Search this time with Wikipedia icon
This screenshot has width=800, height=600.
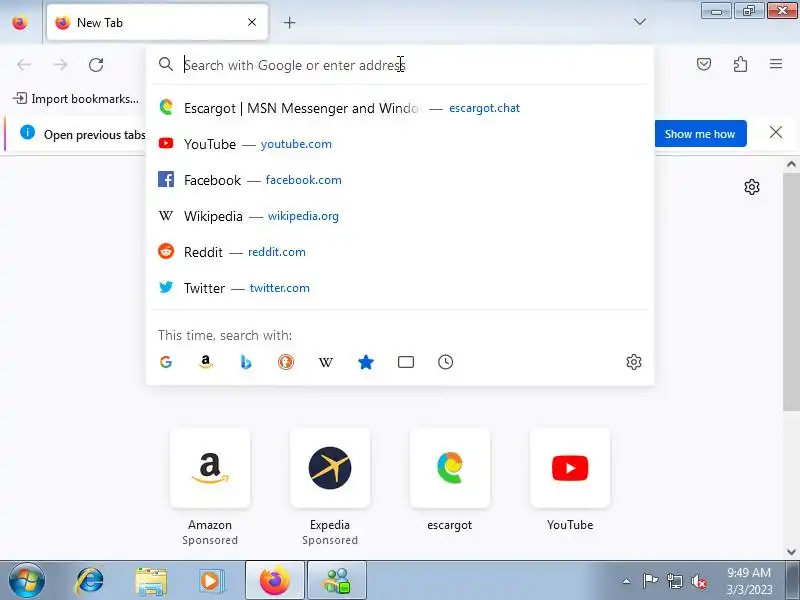(x=326, y=362)
